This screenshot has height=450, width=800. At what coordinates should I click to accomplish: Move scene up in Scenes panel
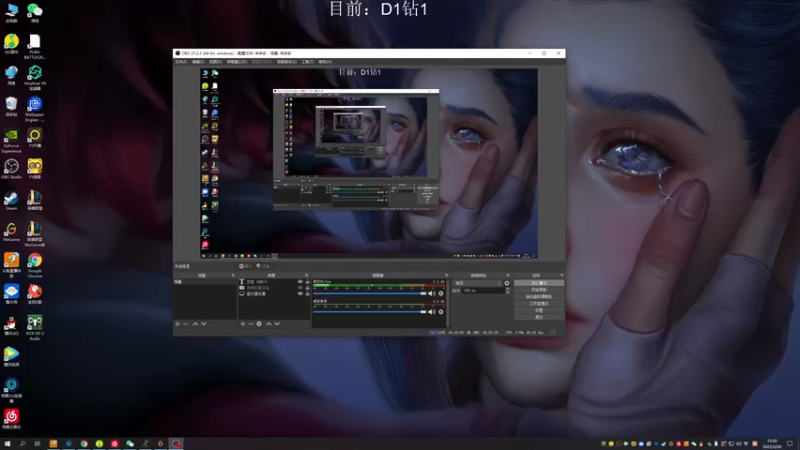click(195, 324)
